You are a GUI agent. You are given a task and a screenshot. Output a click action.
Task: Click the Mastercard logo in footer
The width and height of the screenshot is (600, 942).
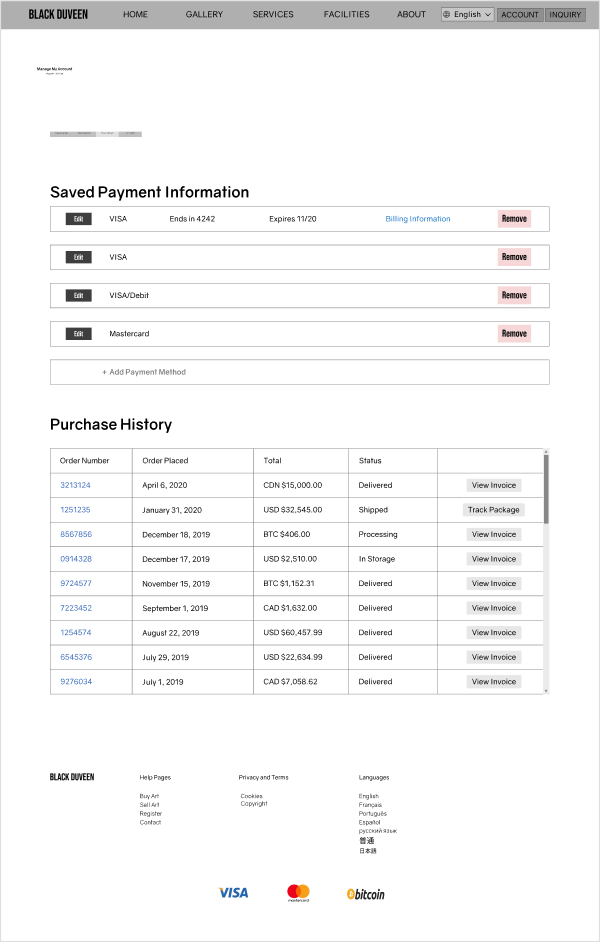pos(298,893)
